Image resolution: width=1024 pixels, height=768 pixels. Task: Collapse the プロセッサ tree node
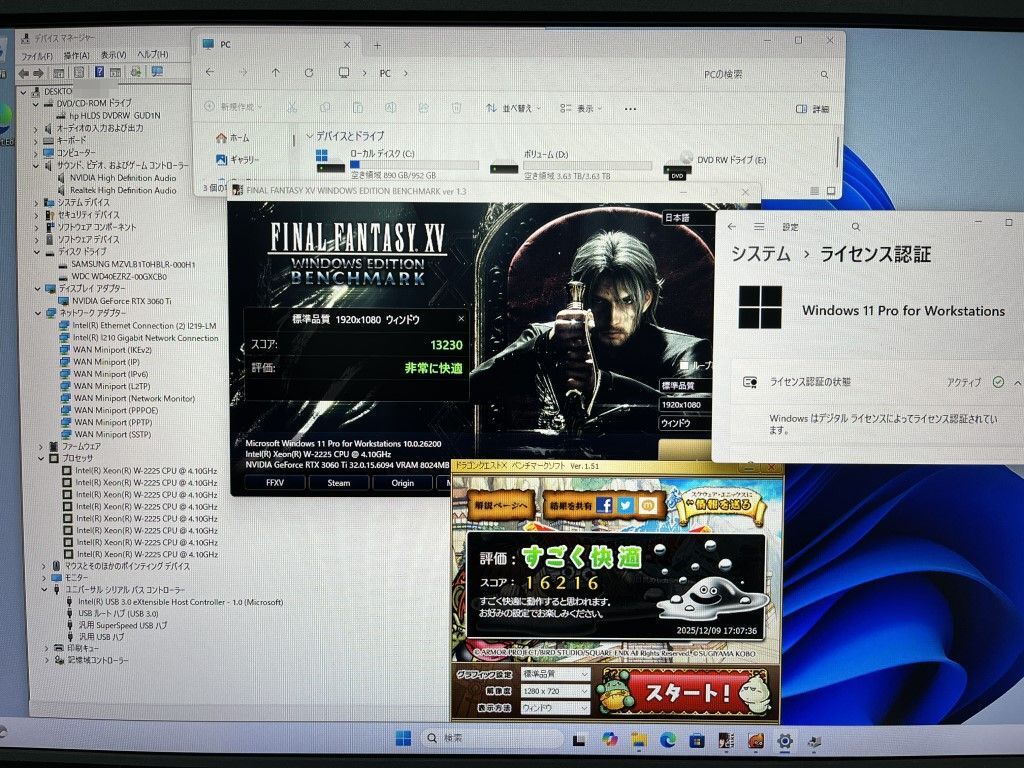click(41, 458)
